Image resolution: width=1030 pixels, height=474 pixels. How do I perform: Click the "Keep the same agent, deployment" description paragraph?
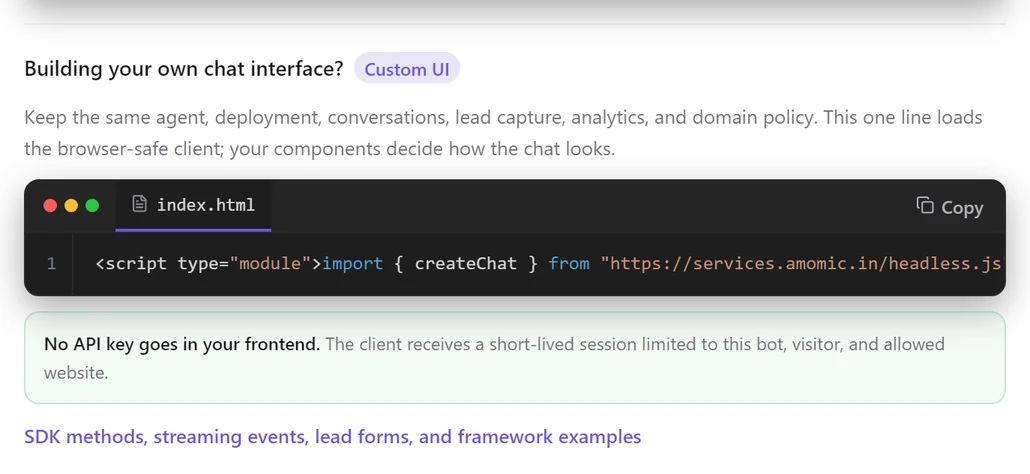503,133
